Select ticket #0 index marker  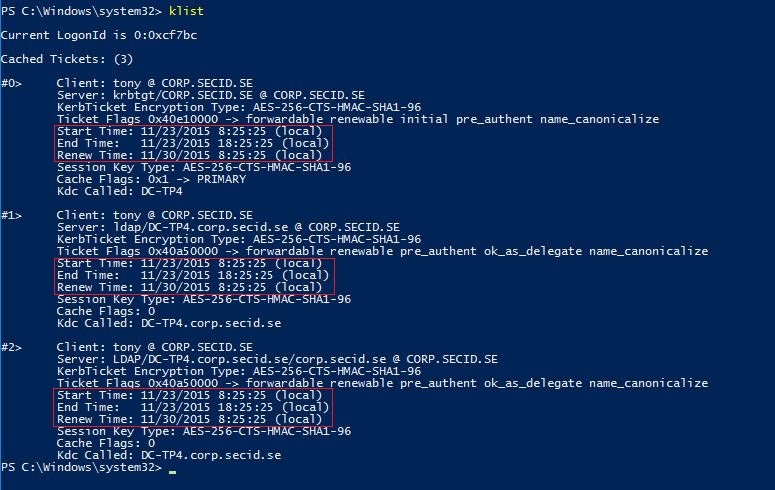(11, 83)
